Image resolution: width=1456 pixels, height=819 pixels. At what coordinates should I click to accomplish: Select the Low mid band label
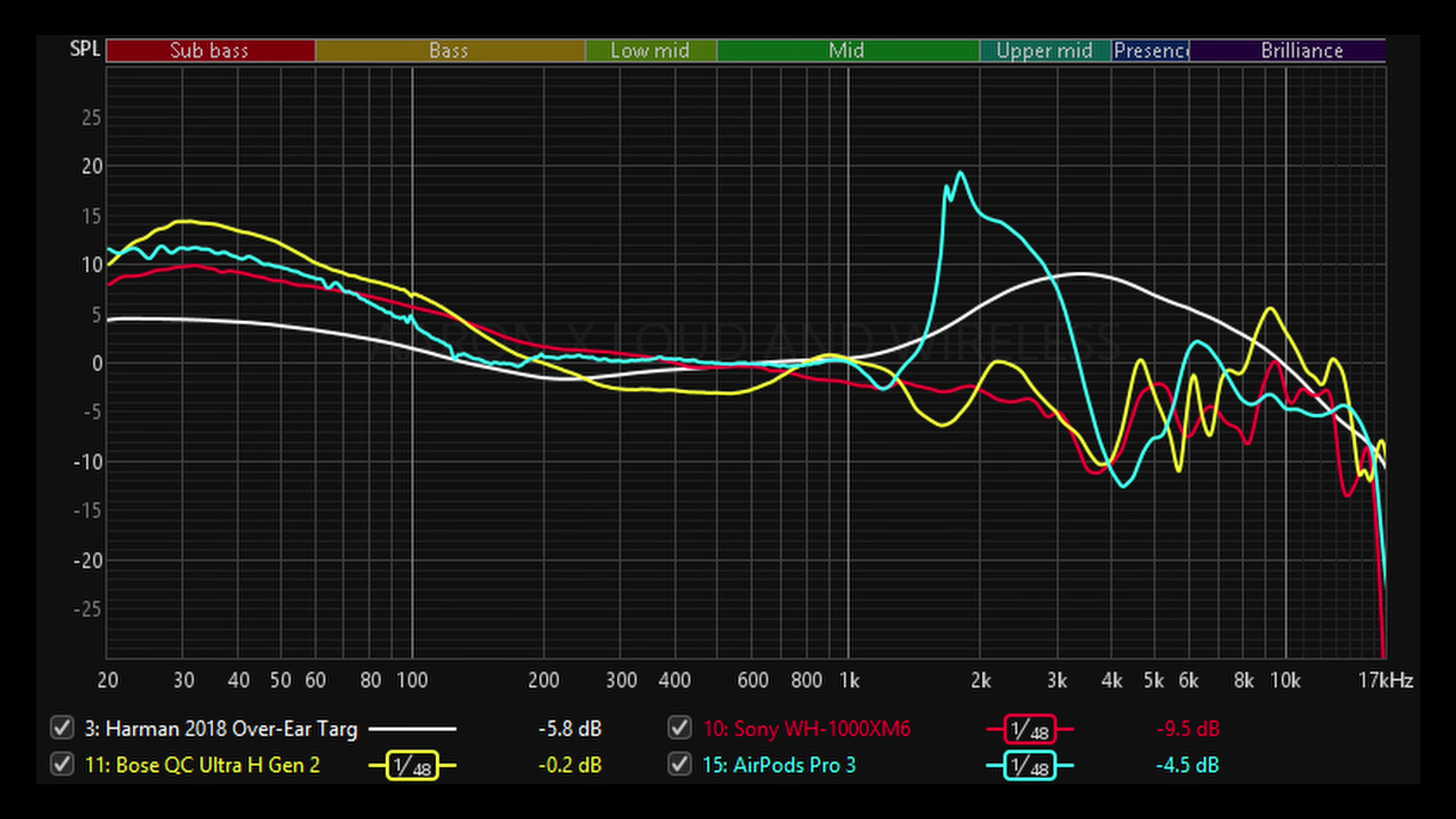tap(650, 50)
